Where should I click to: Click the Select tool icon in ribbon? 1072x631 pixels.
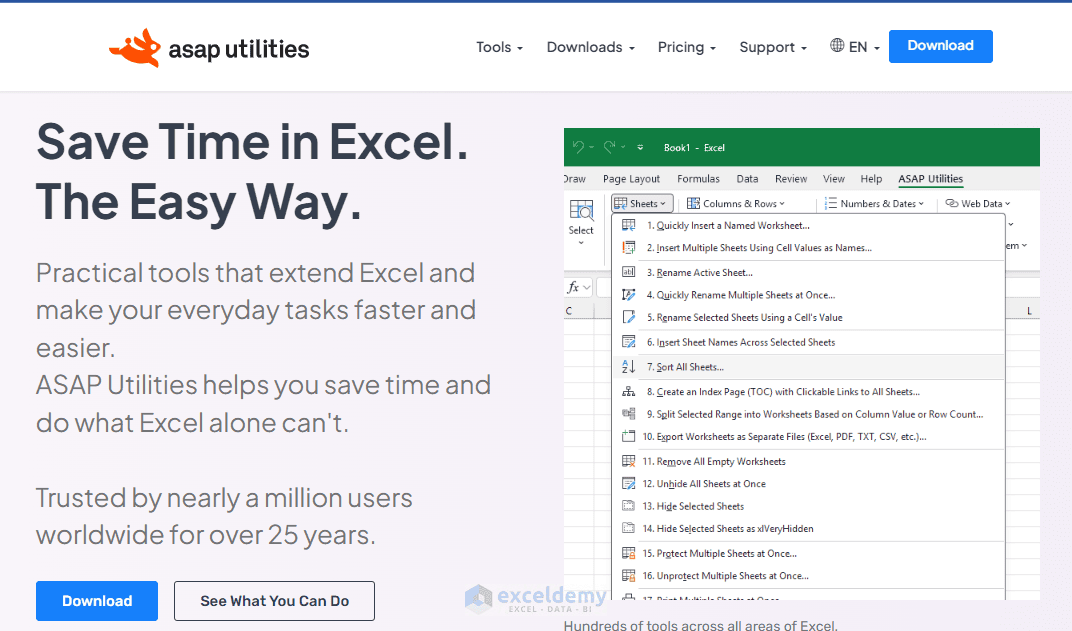[581, 210]
